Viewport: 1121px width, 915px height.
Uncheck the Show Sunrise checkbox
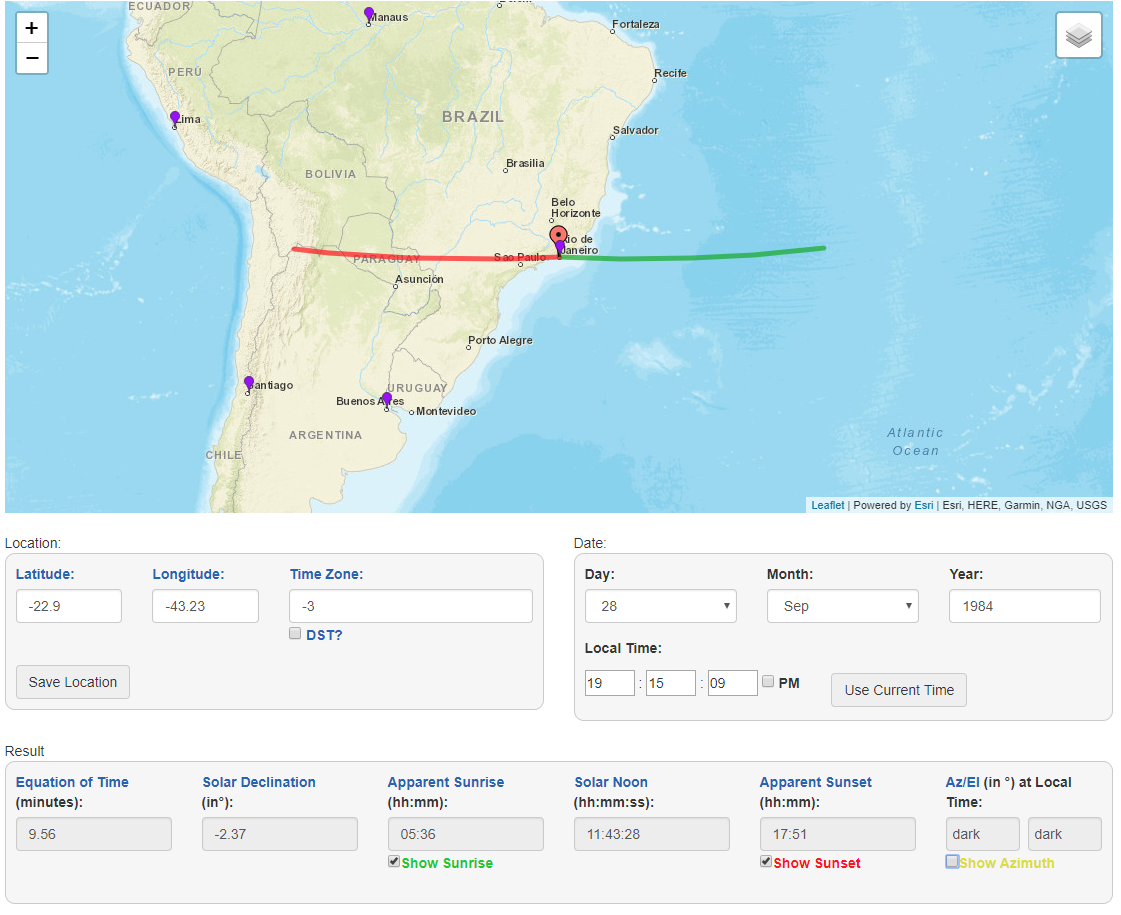[x=394, y=862]
